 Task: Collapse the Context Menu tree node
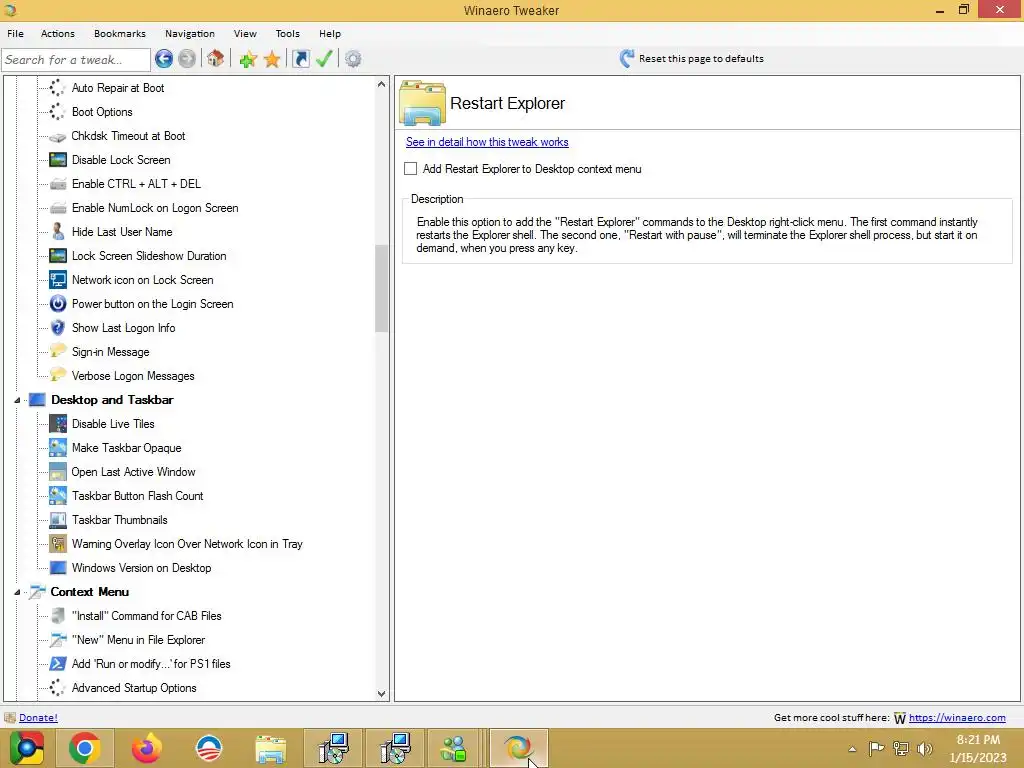coord(17,592)
